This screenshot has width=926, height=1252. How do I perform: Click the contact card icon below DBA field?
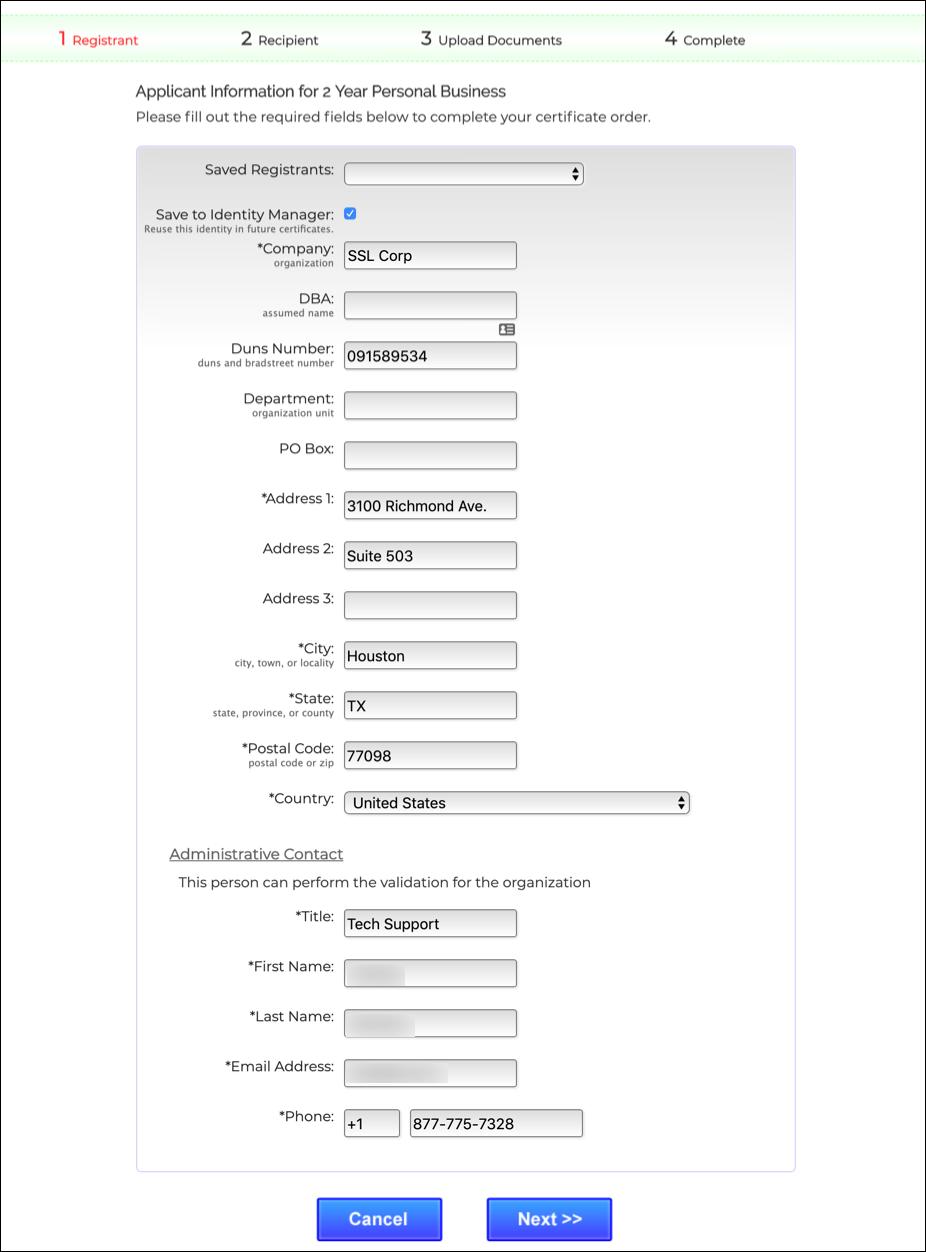point(506,329)
